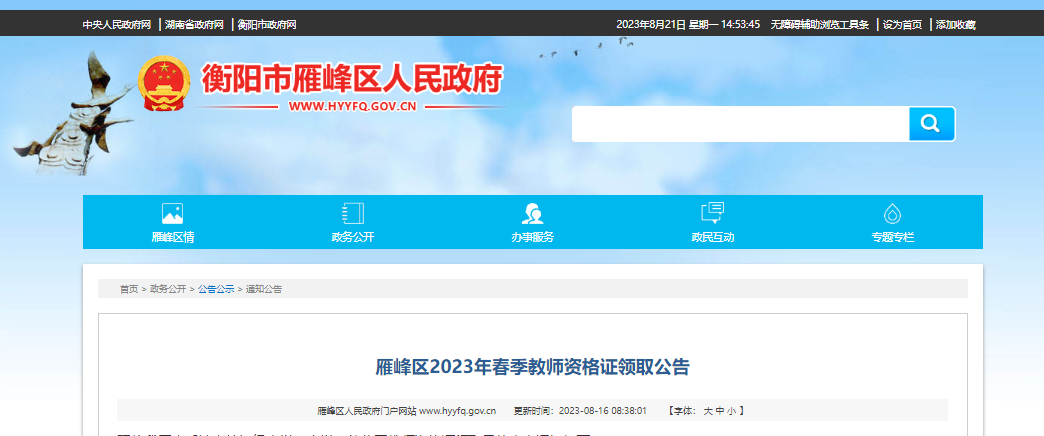Open 雁峰区情 picture icon in navigation
The height and width of the screenshot is (436, 1044).
[x=172, y=213]
